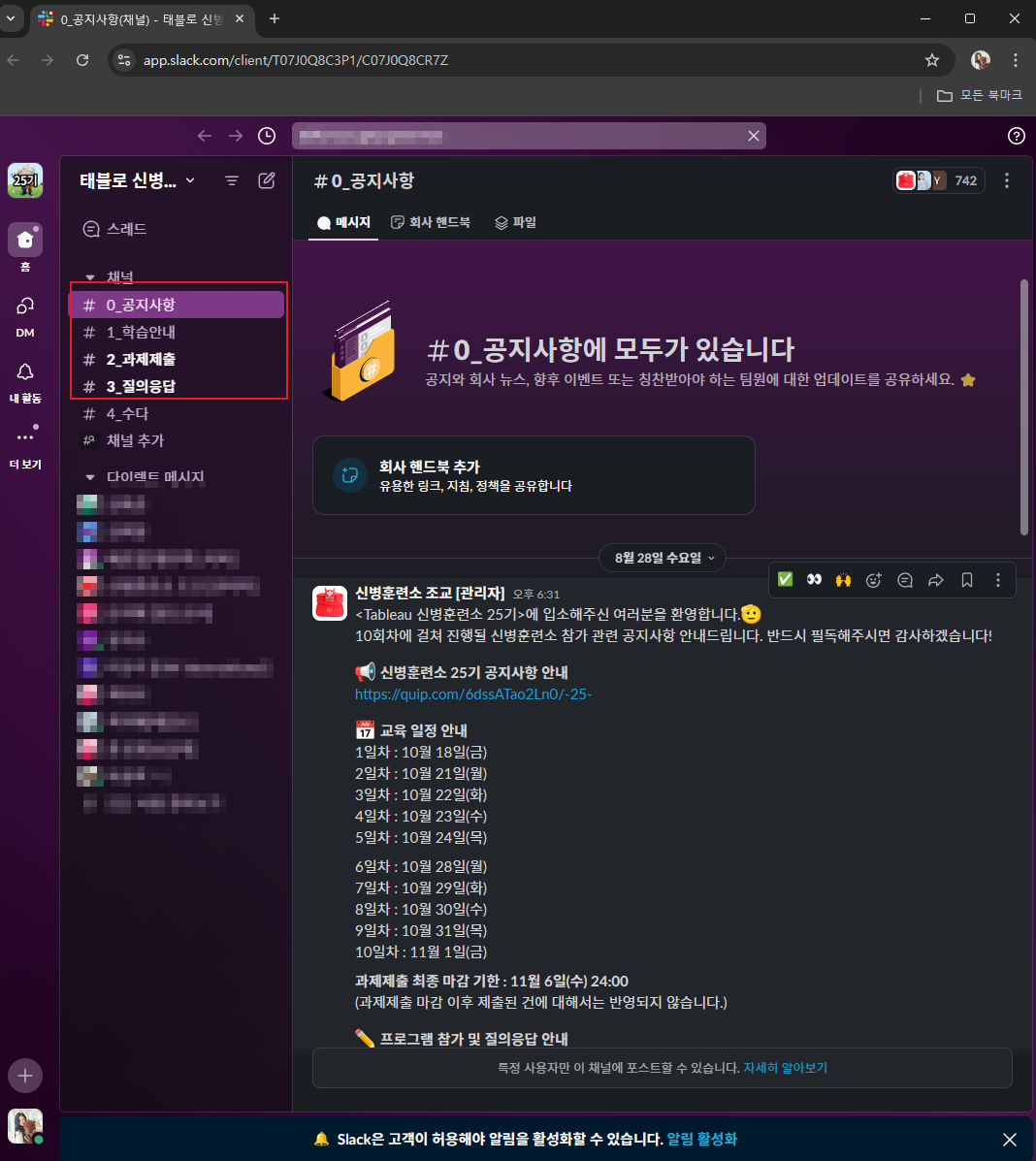
Task: Switch to the 파일 tab
Action: click(515, 222)
